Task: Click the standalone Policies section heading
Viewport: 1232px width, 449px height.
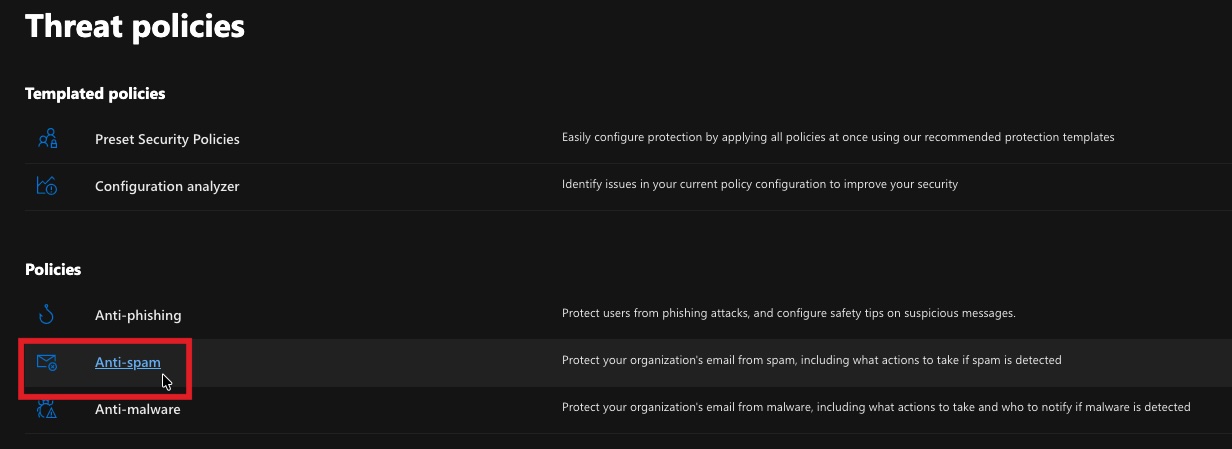Action: coord(53,269)
